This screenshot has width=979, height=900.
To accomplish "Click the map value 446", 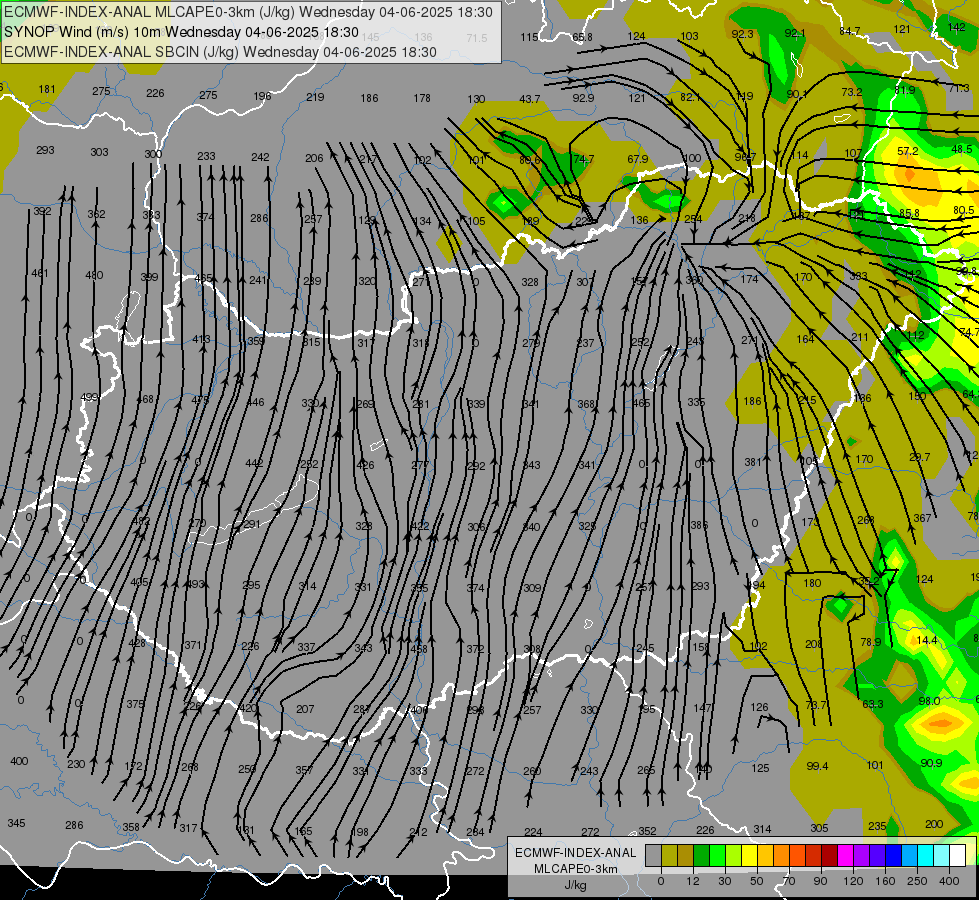I will click(255, 403).
